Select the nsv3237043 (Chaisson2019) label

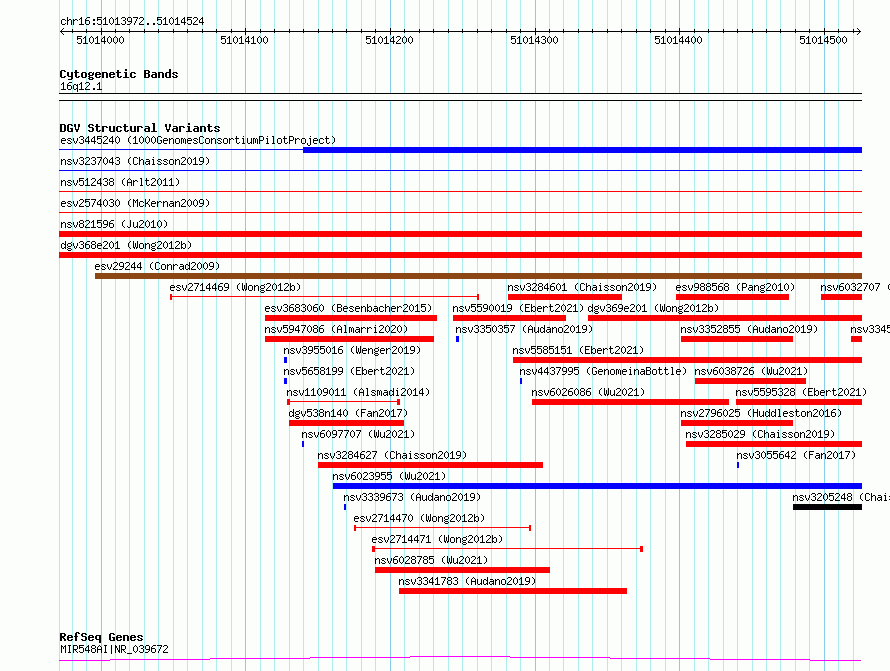pos(135,161)
